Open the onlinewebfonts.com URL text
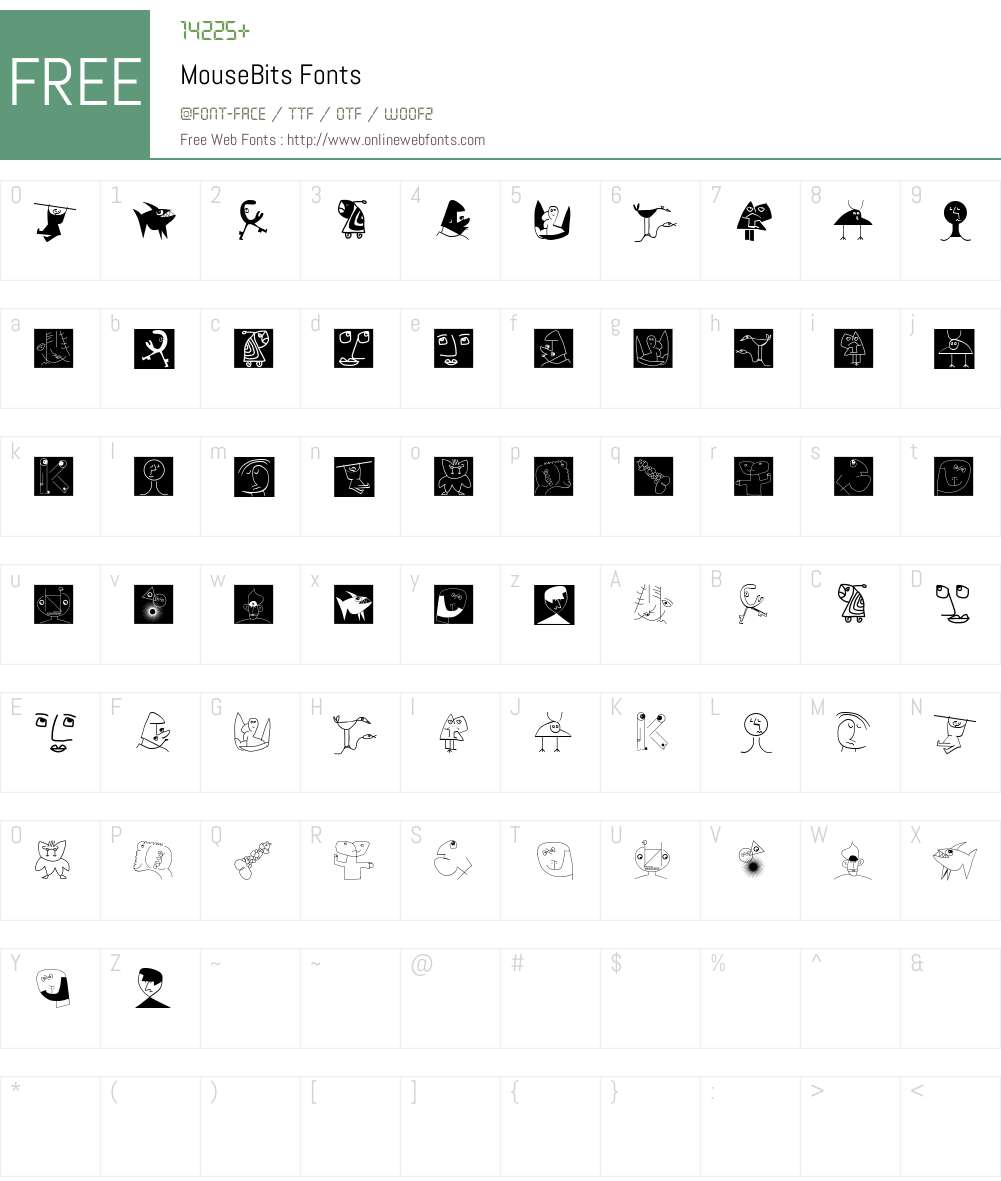 pos(386,140)
